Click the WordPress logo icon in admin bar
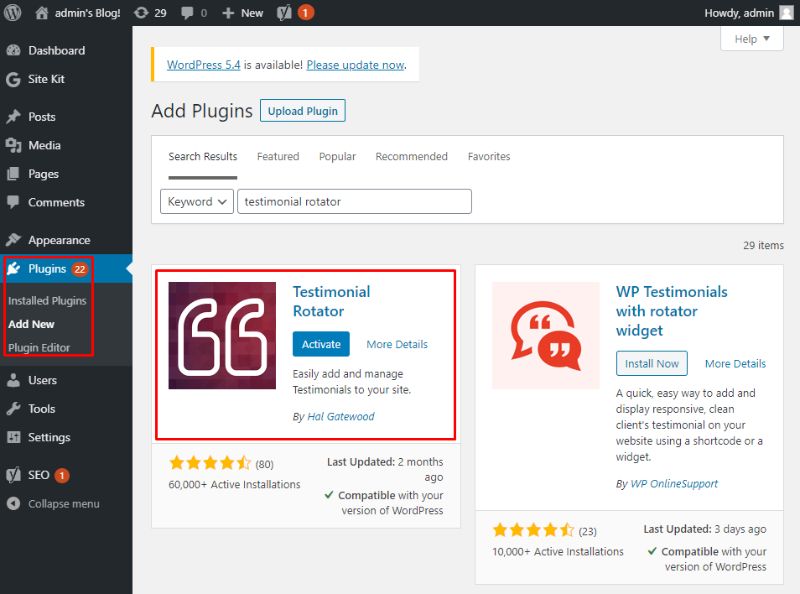The width and height of the screenshot is (800, 594). [x=13, y=12]
